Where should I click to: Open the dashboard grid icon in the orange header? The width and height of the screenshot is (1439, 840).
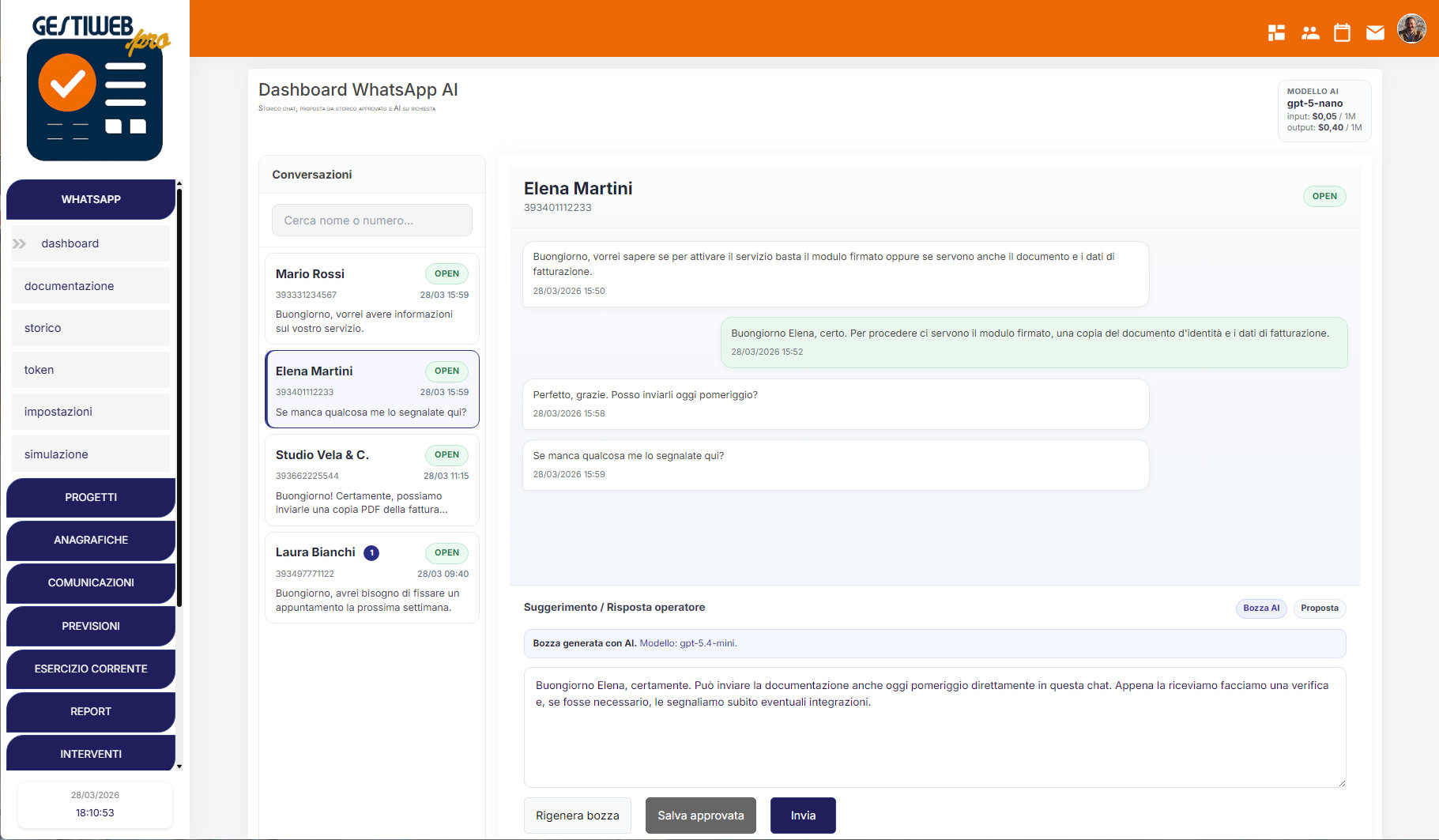(x=1277, y=32)
